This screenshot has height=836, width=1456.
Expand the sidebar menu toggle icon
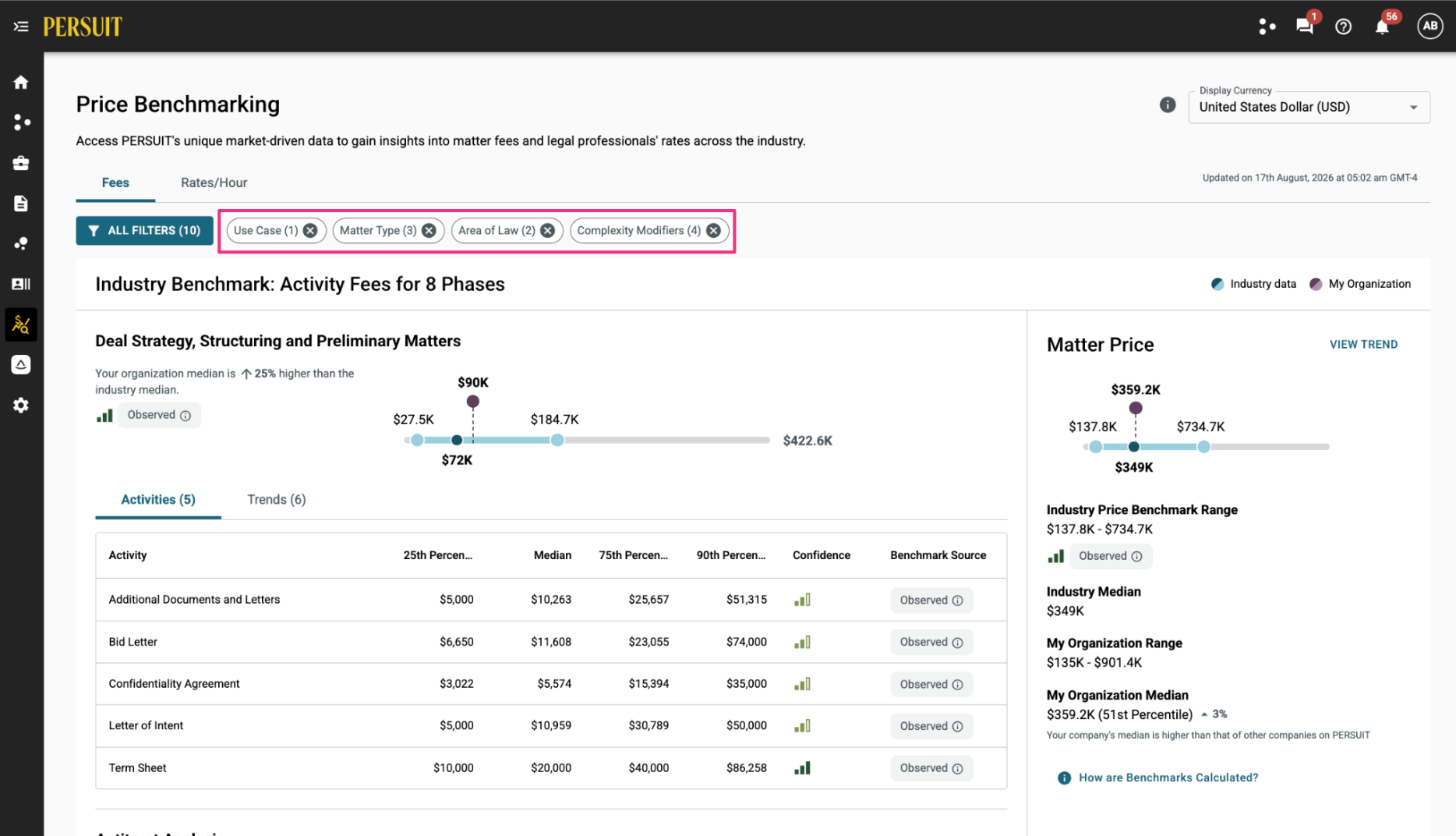21,27
